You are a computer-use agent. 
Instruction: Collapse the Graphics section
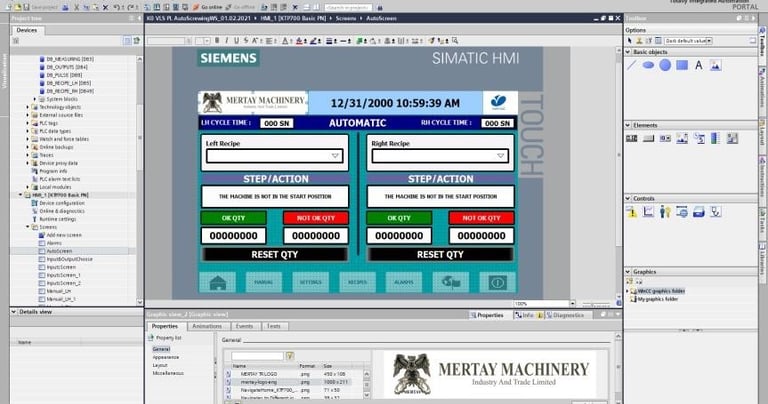(x=628, y=271)
